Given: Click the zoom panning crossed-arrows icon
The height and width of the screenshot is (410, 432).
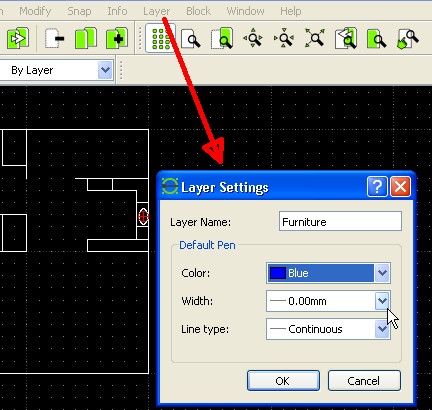Looking at the screenshot, I should tap(314, 38).
